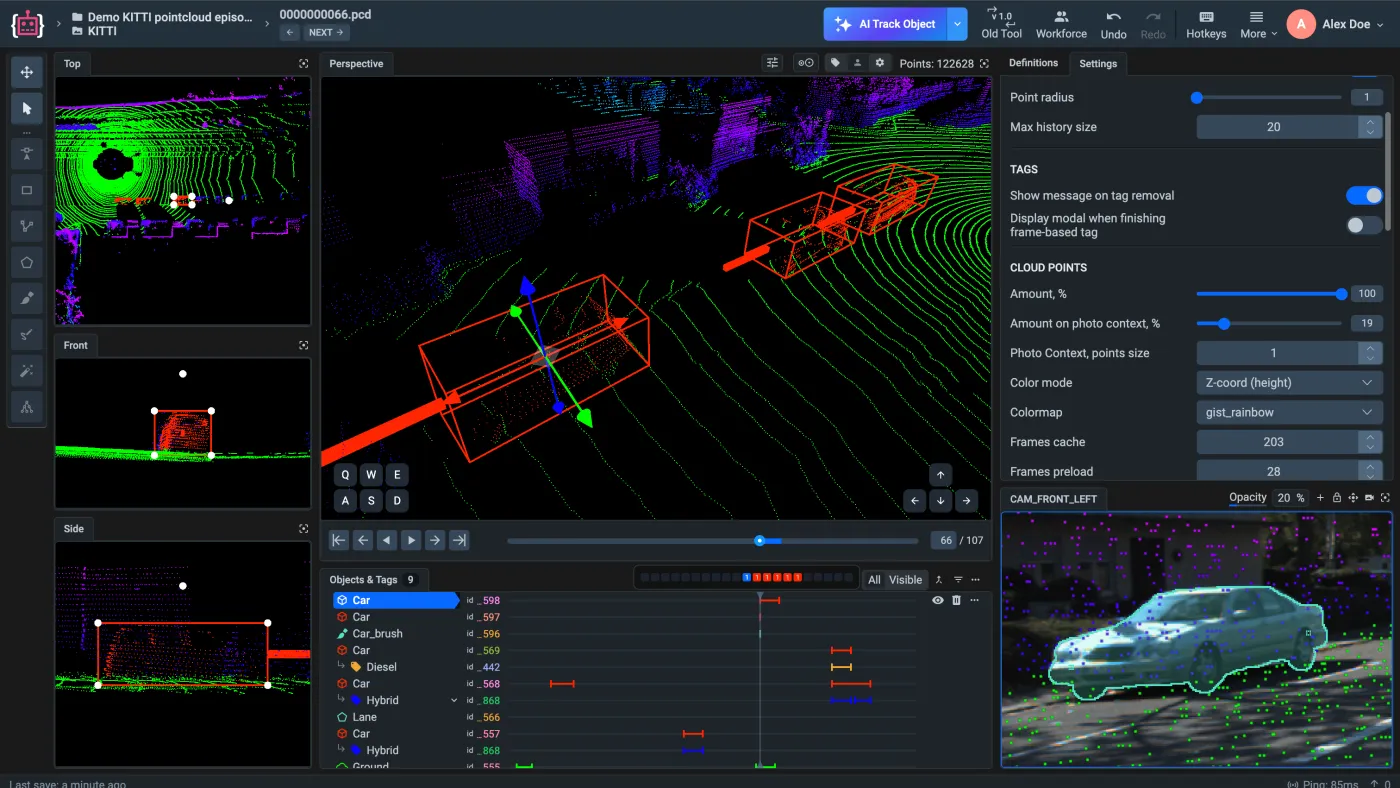
Task: Delete the selected Car object with trash icon
Action: 956,600
